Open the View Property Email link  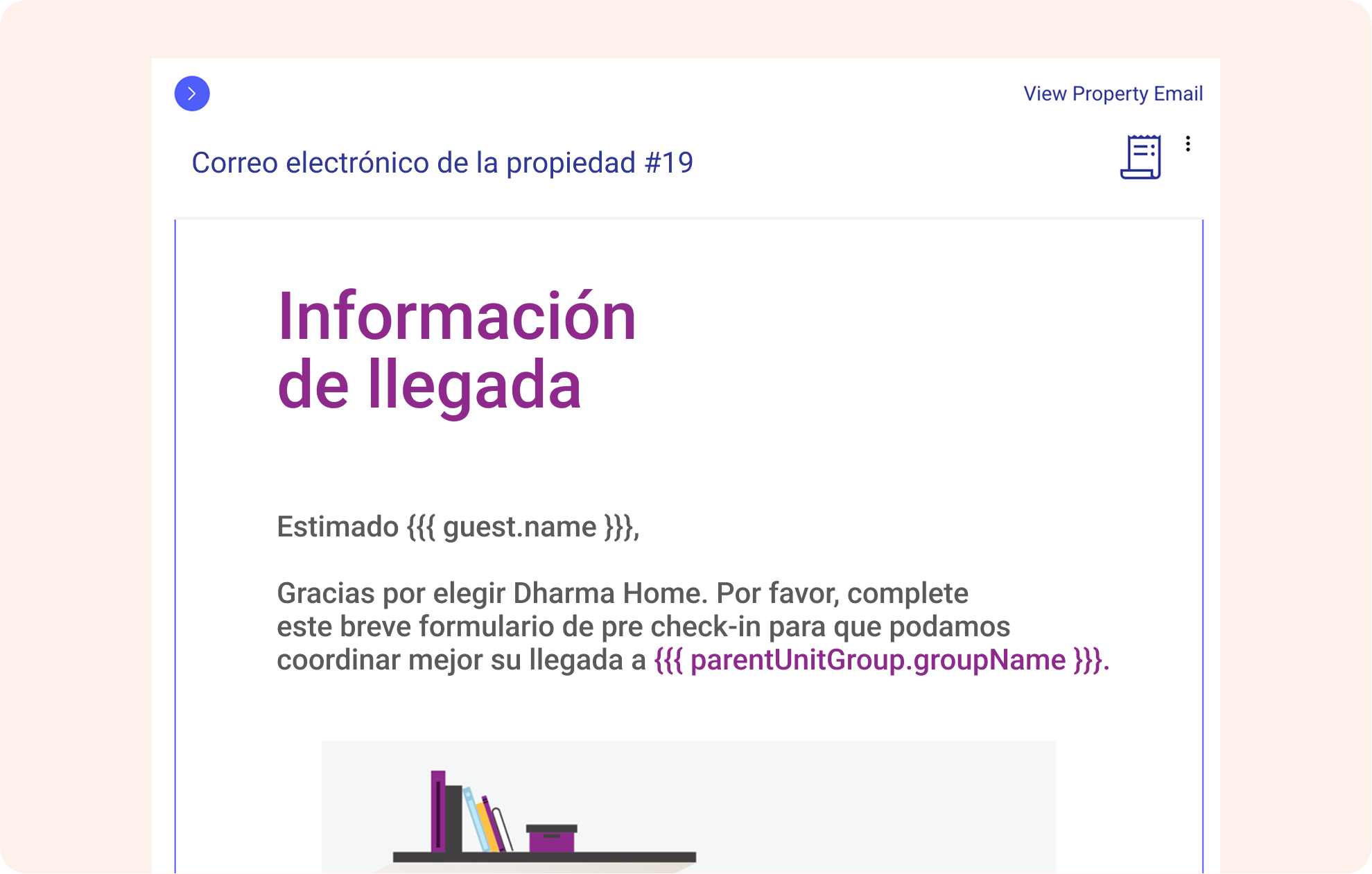pos(1113,94)
